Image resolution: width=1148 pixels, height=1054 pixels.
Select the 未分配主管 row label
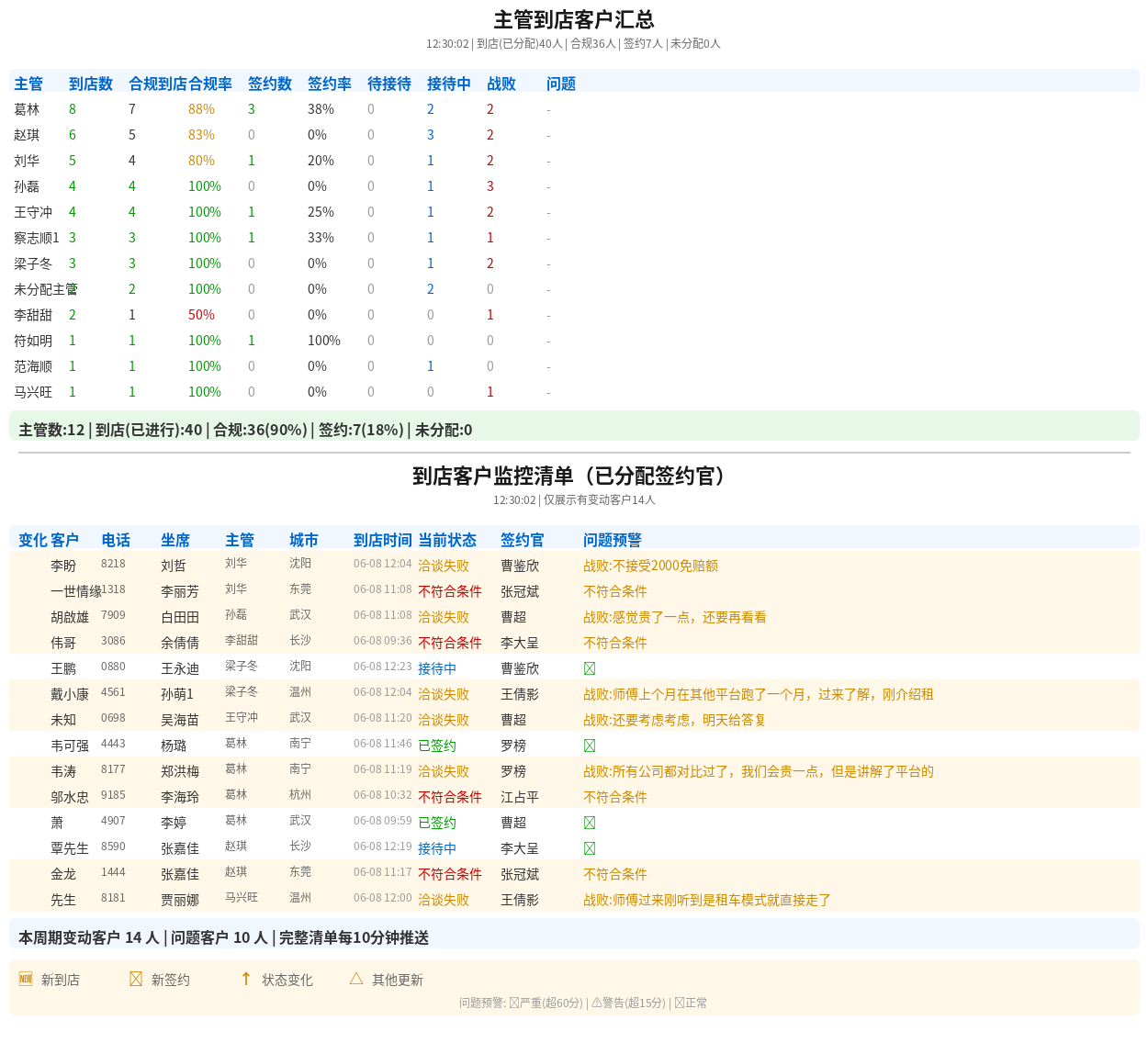pyautogui.click(x=46, y=289)
